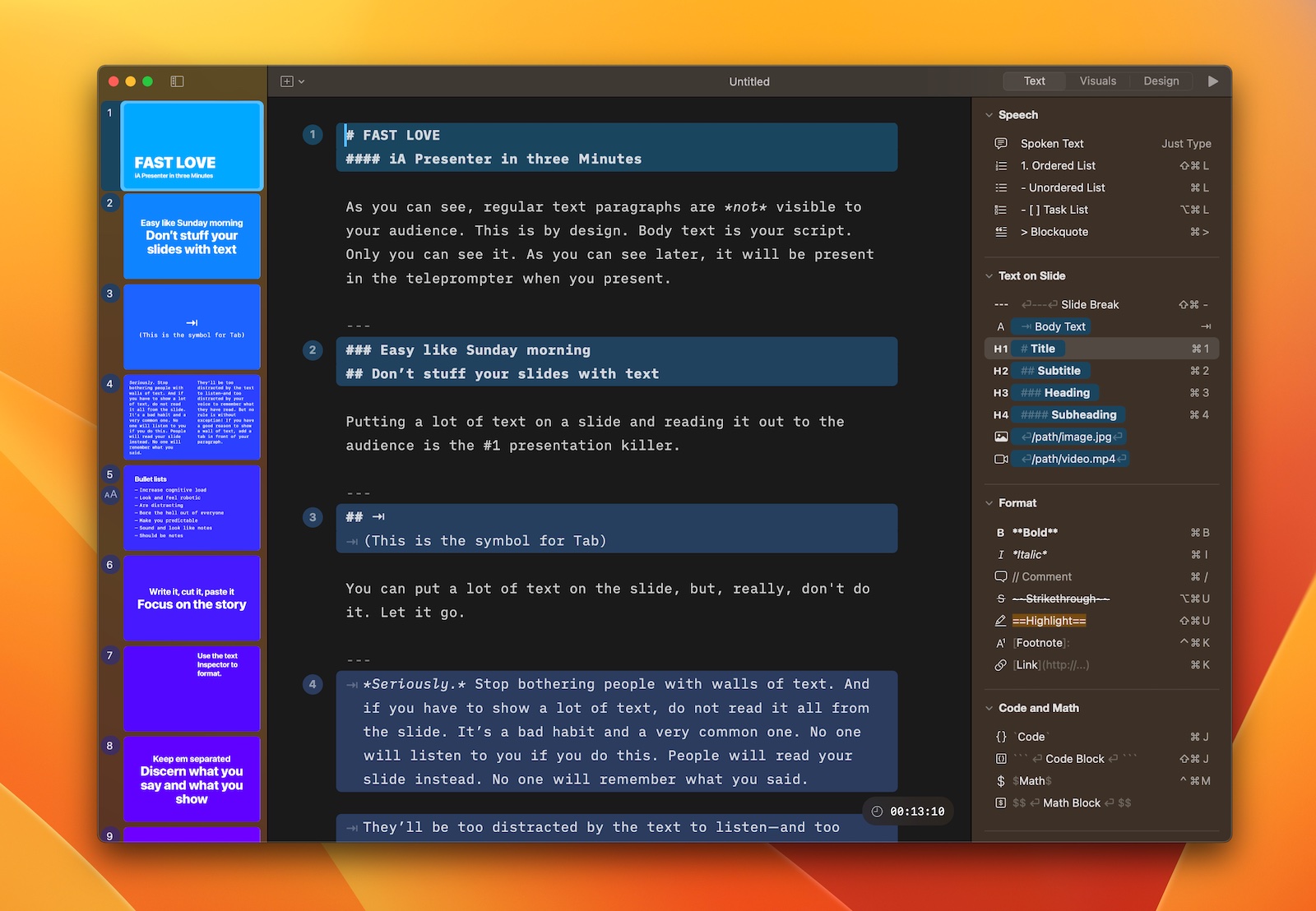
Task: Click the '# FAST LOVE' heading line
Action: (x=393, y=136)
